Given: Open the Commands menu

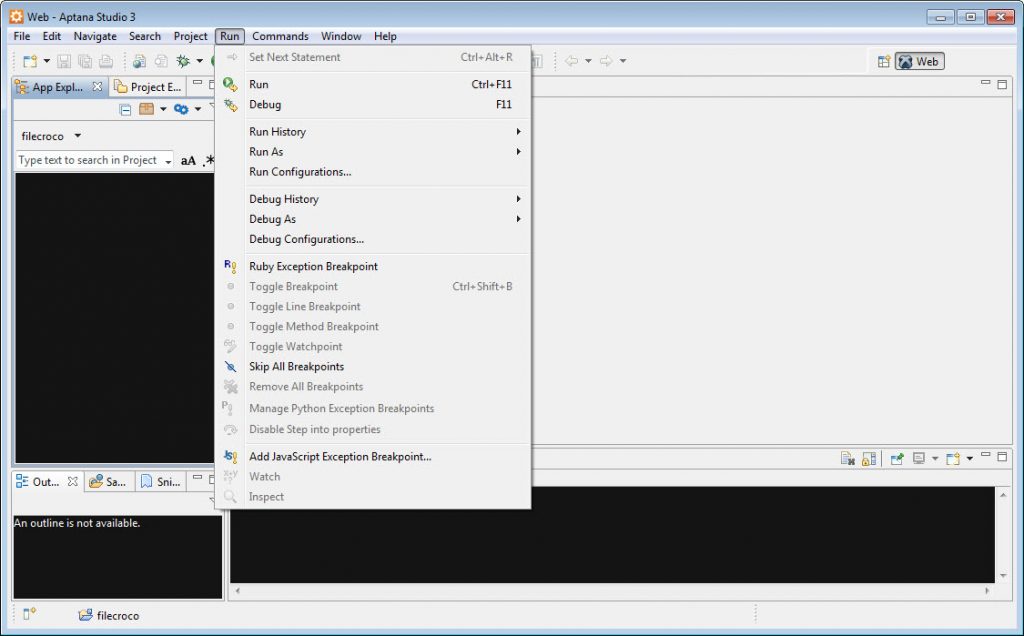Looking at the screenshot, I should (280, 37).
